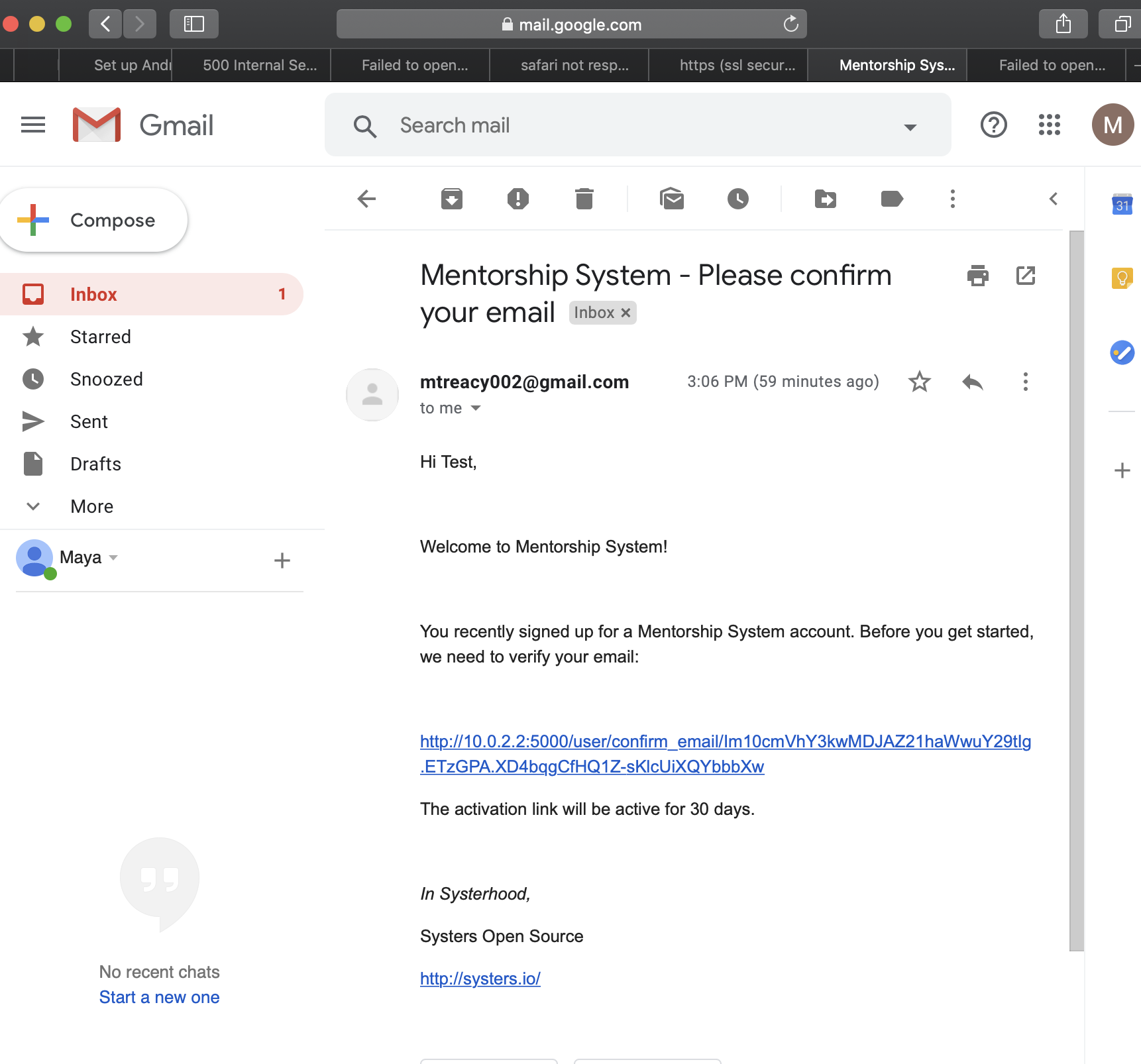
Task: Switch to the 'Set up Andr' tab
Action: [x=116, y=65]
